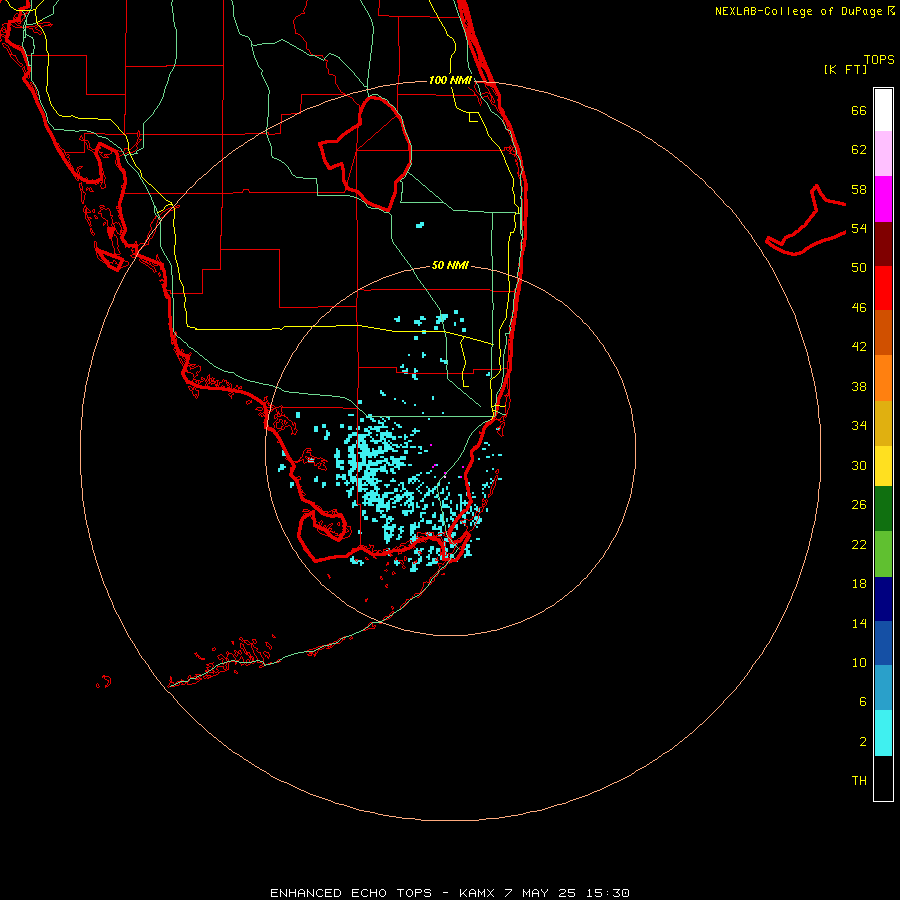Click the light orange legend swatch

click(x=883, y=378)
